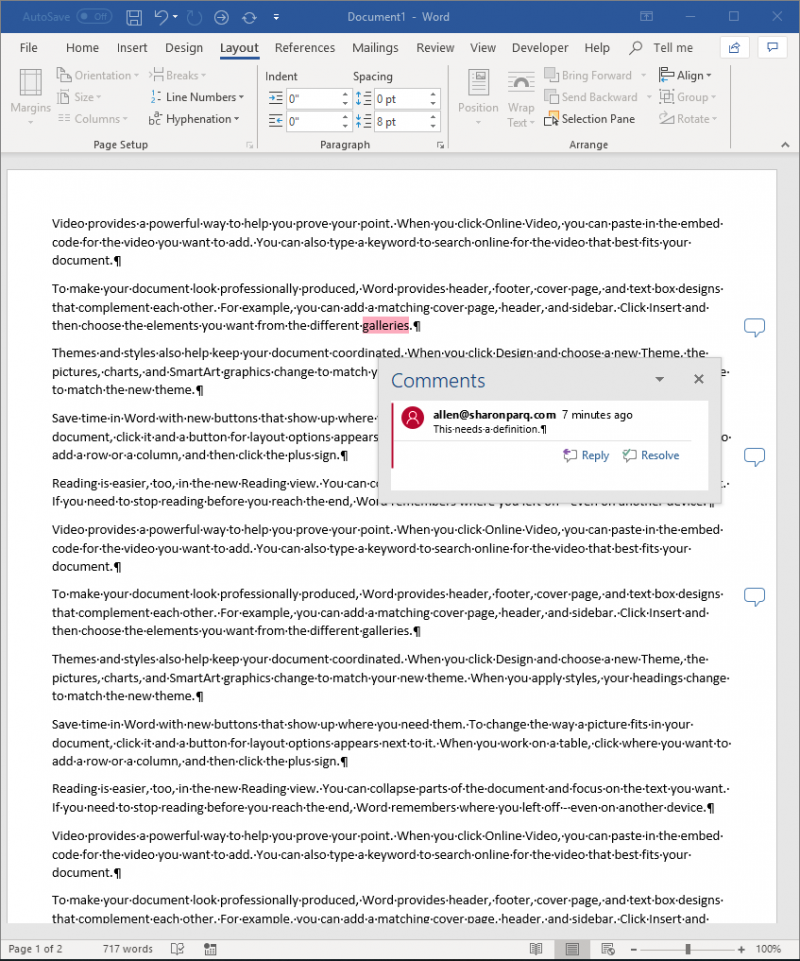Open the Line Numbers dropdown

click(197, 97)
